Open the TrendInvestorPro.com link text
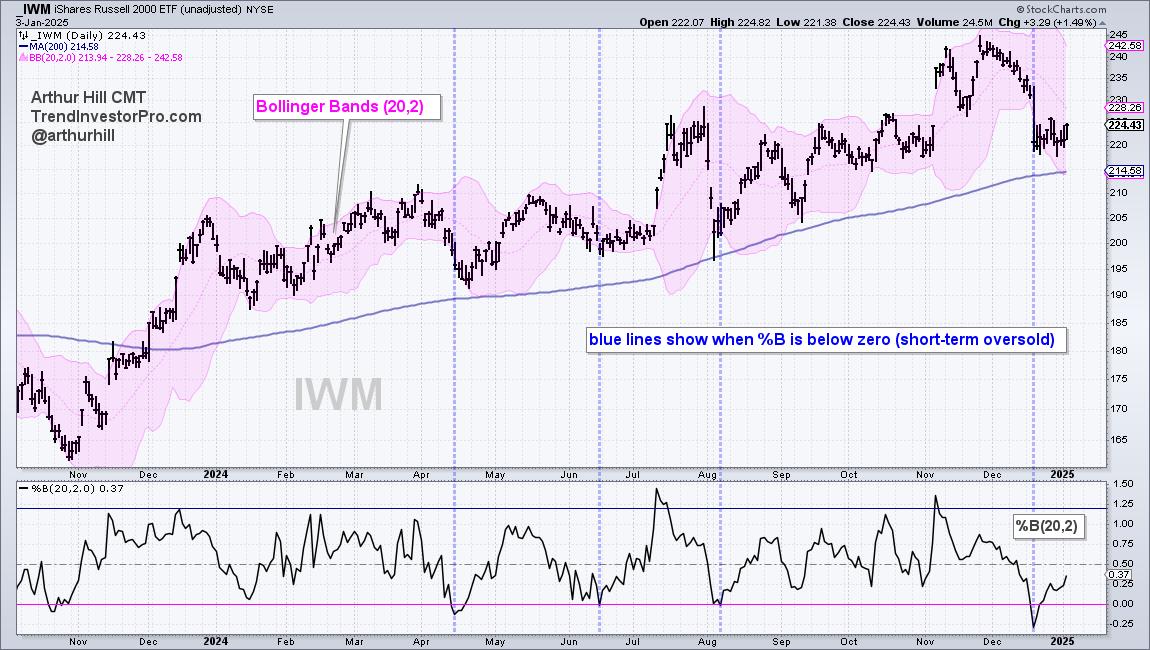Viewport: 1150px width, 650px height. [x=116, y=117]
